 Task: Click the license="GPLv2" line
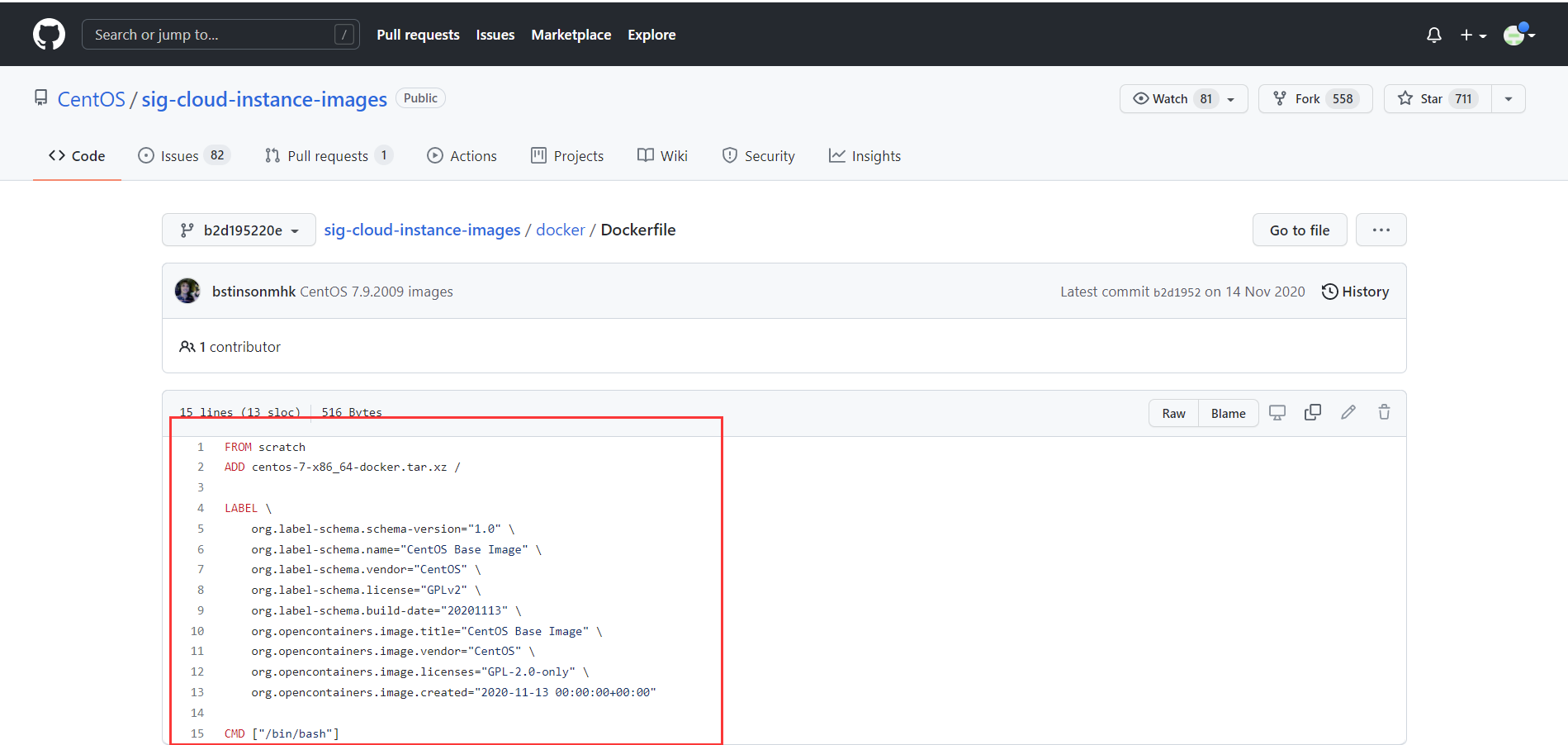pos(366,590)
